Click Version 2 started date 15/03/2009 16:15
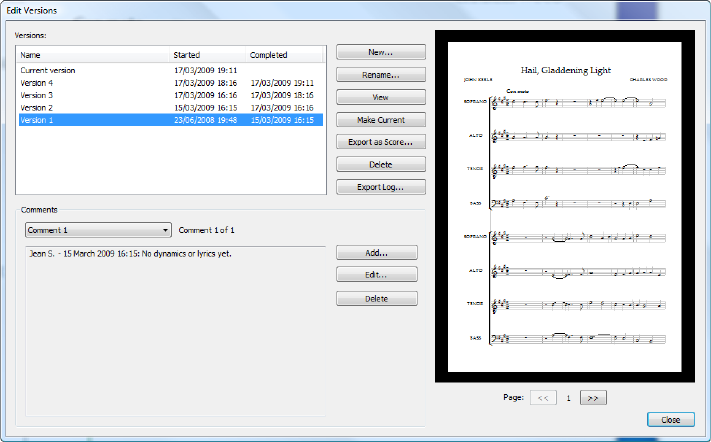Image resolution: width=711 pixels, height=442 pixels. pyautogui.click(x=205, y=108)
